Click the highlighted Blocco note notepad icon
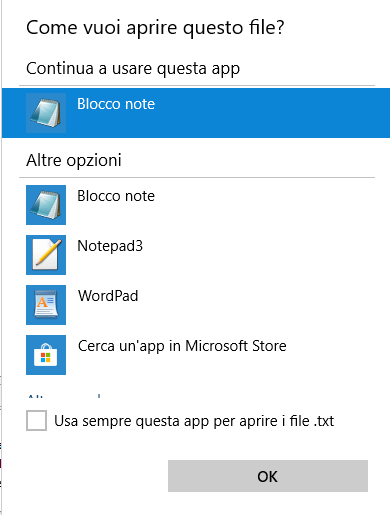 (46, 113)
